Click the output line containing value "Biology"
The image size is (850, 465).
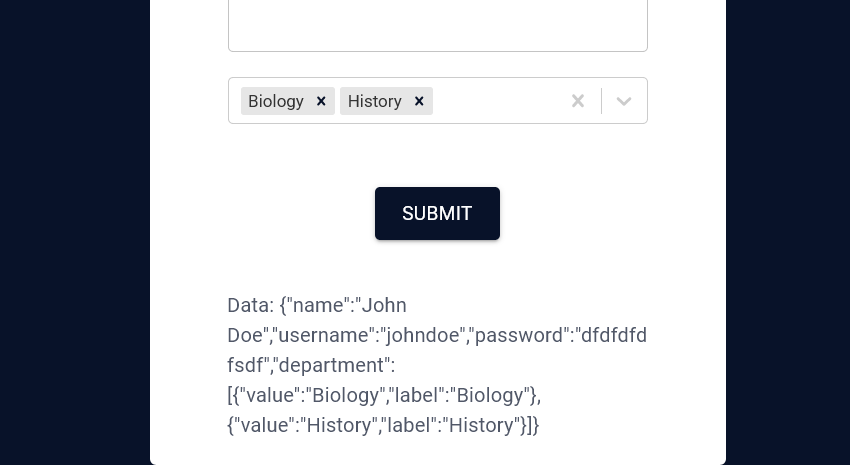(x=384, y=395)
